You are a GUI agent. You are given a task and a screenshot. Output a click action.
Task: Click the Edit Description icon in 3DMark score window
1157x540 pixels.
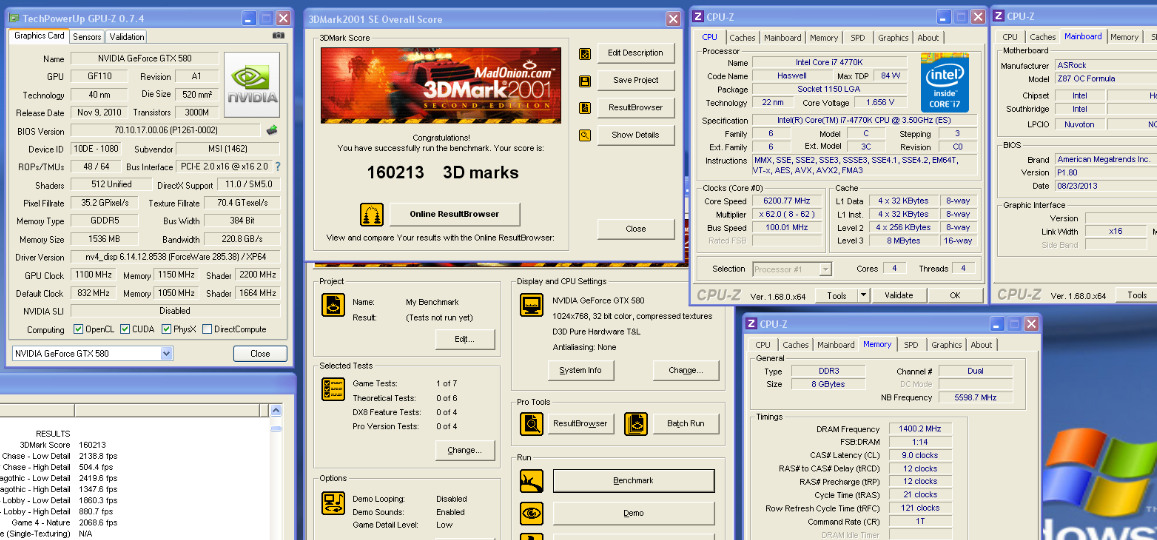click(x=584, y=53)
